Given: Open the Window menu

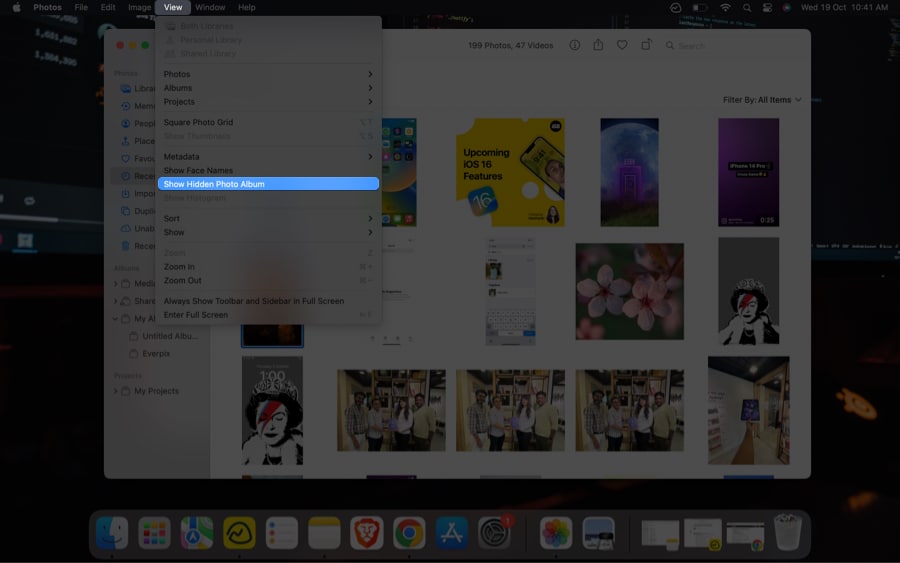Looking at the screenshot, I should 210,7.
